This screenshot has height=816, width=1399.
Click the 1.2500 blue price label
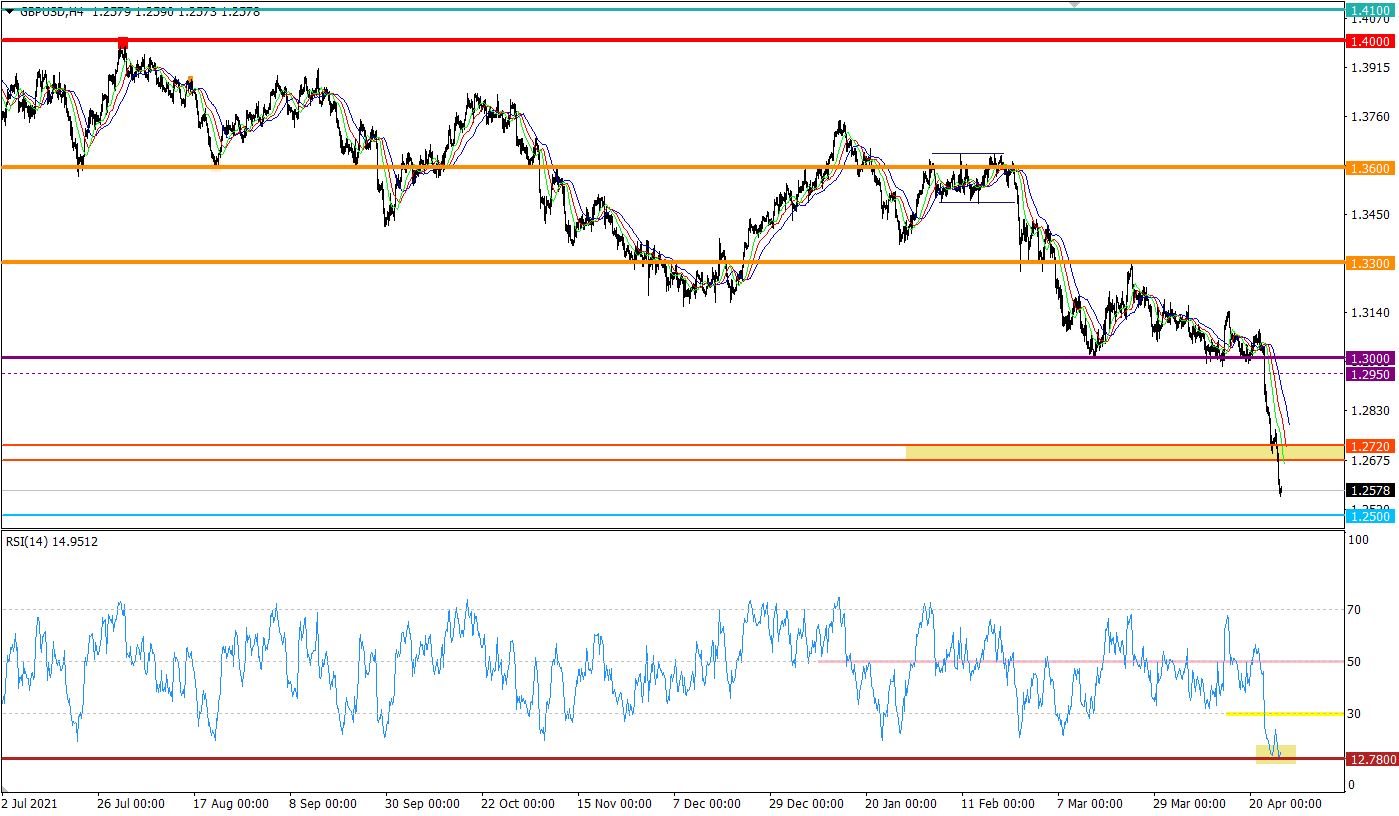[x=1370, y=516]
